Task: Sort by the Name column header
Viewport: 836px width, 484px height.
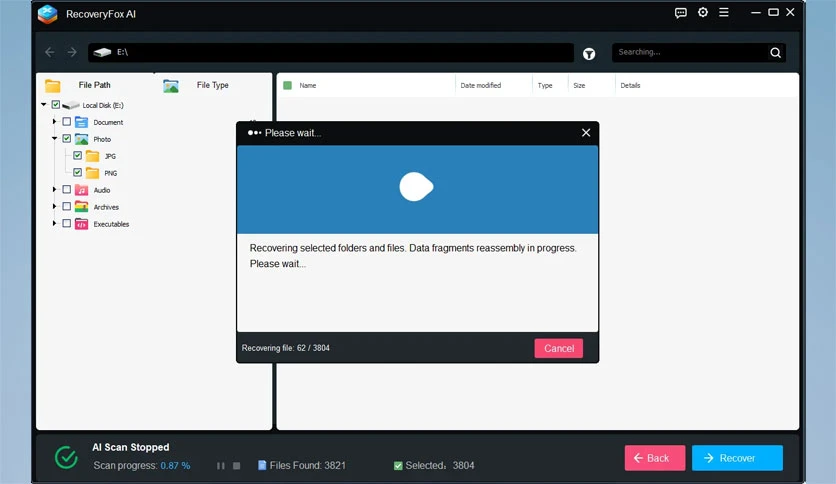Action: [x=308, y=85]
